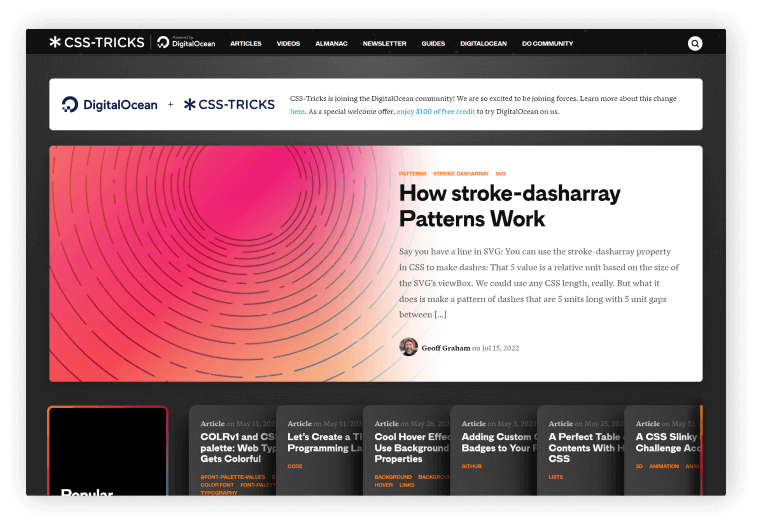
Task: Click the first BACKGROUND tag on Hover Effects card
Action: [393, 477]
